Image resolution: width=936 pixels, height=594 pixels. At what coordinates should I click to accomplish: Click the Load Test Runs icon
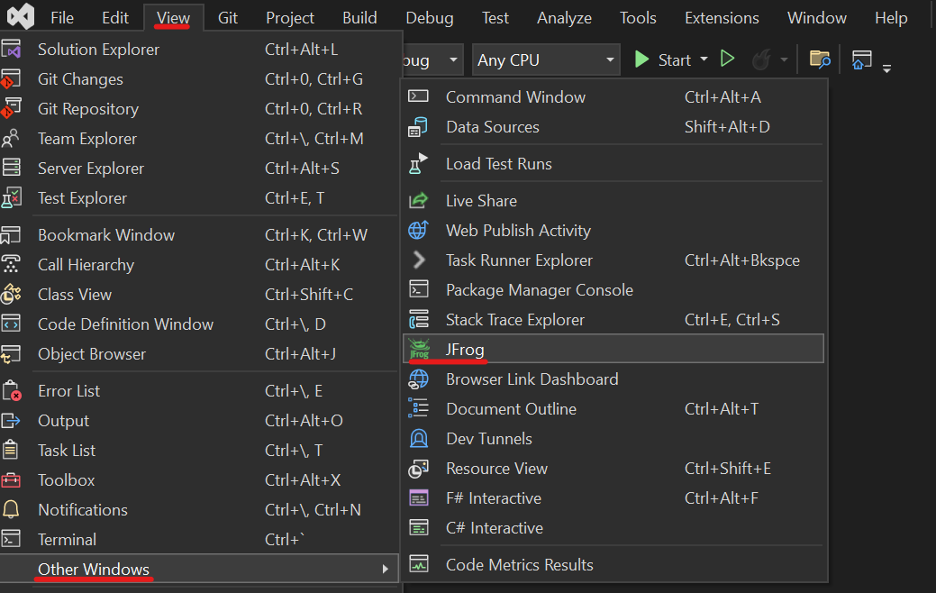[419, 164]
